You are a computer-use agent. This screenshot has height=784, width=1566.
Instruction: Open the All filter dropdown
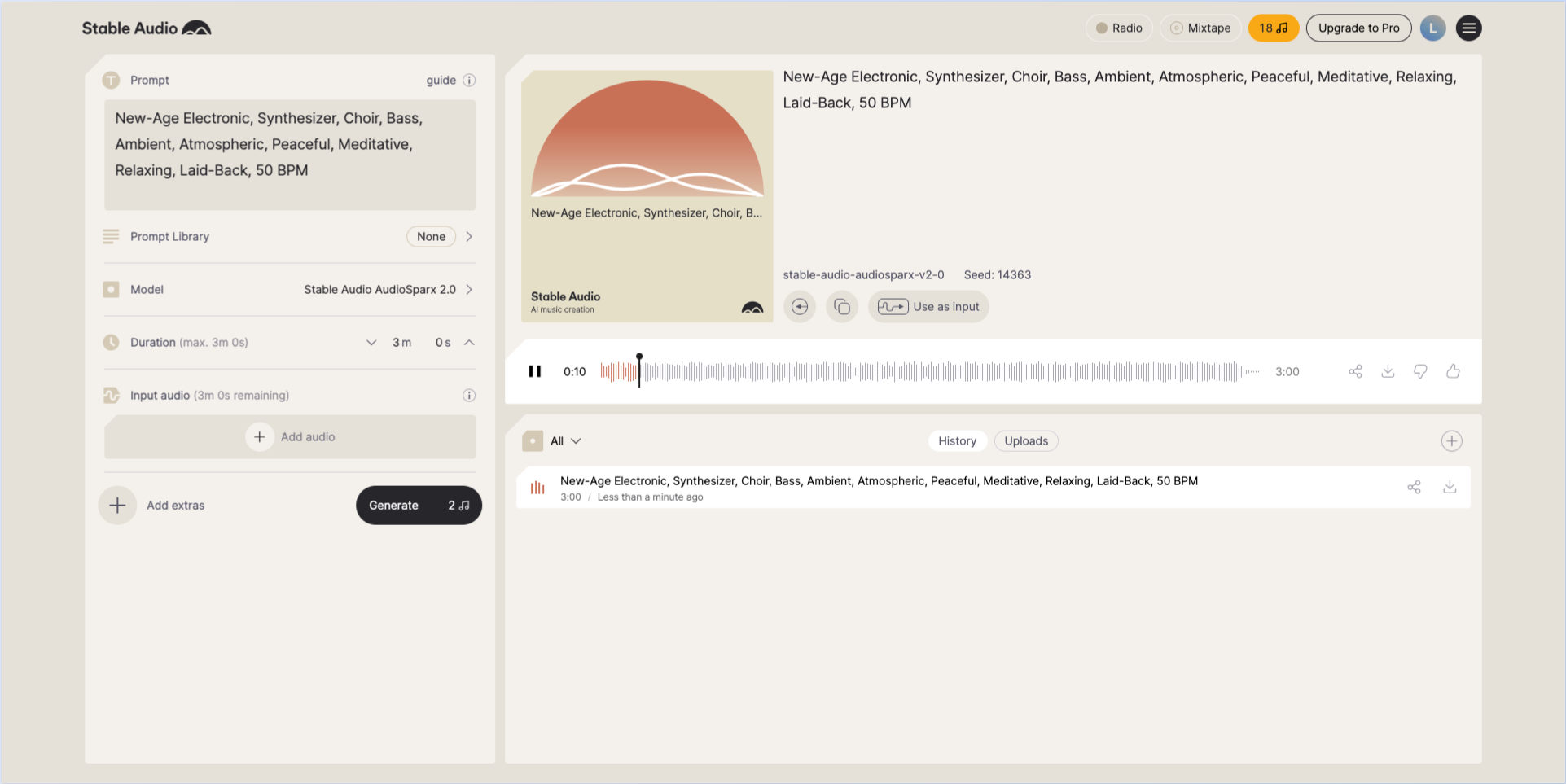pos(565,440)
